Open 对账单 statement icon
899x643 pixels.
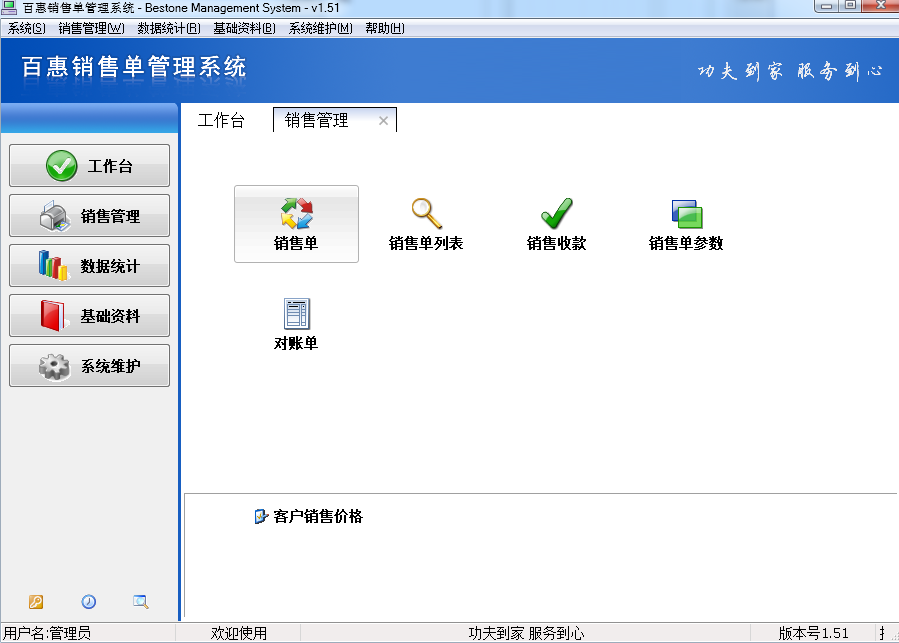click(x=296, y=324)
